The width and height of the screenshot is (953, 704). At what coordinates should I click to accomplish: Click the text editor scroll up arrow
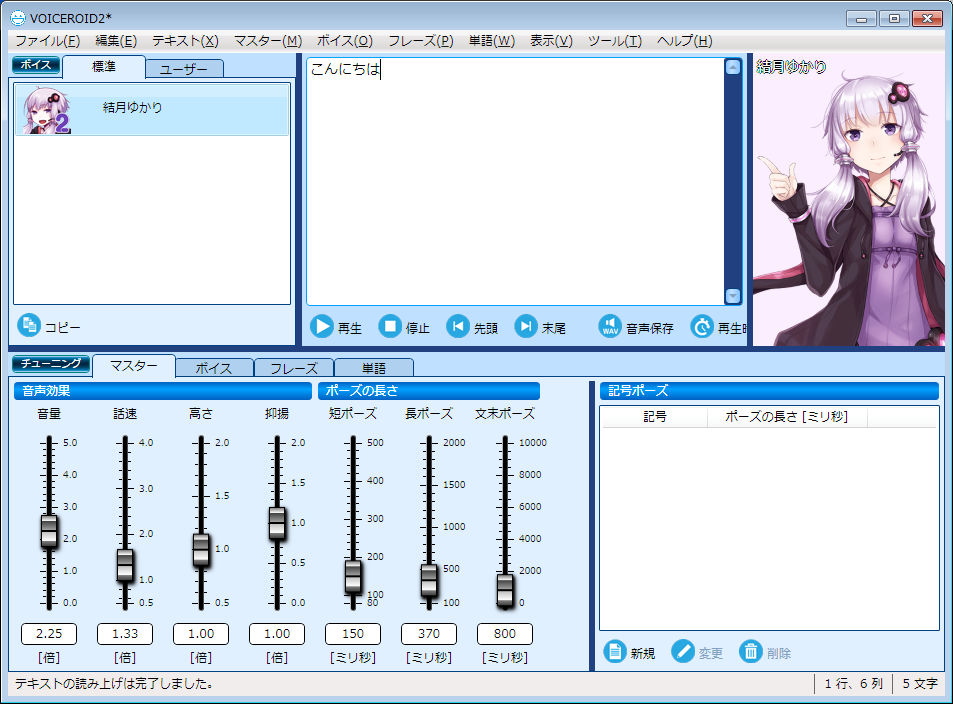tap(733, 67)
